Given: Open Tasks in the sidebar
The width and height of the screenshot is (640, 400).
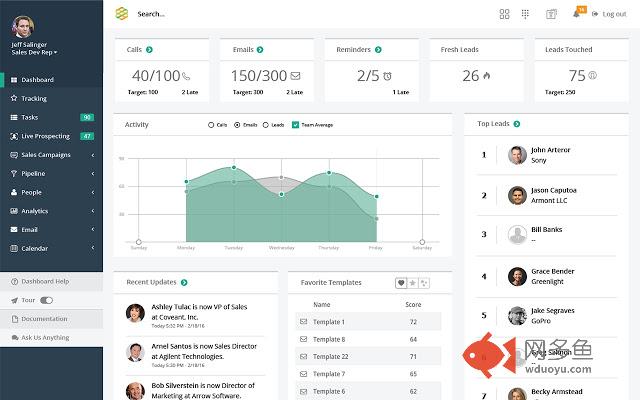Looking at the screenshot, I should 51,117.
